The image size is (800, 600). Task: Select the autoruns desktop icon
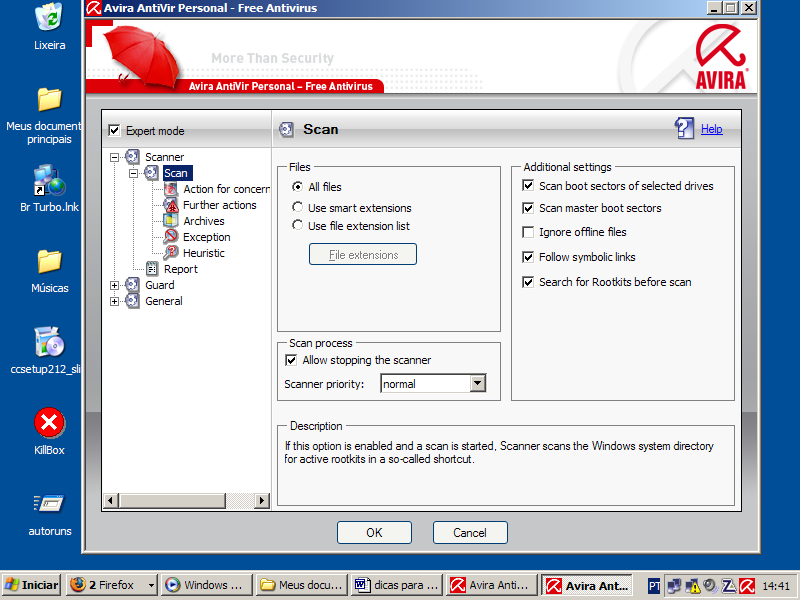point(49,504)
